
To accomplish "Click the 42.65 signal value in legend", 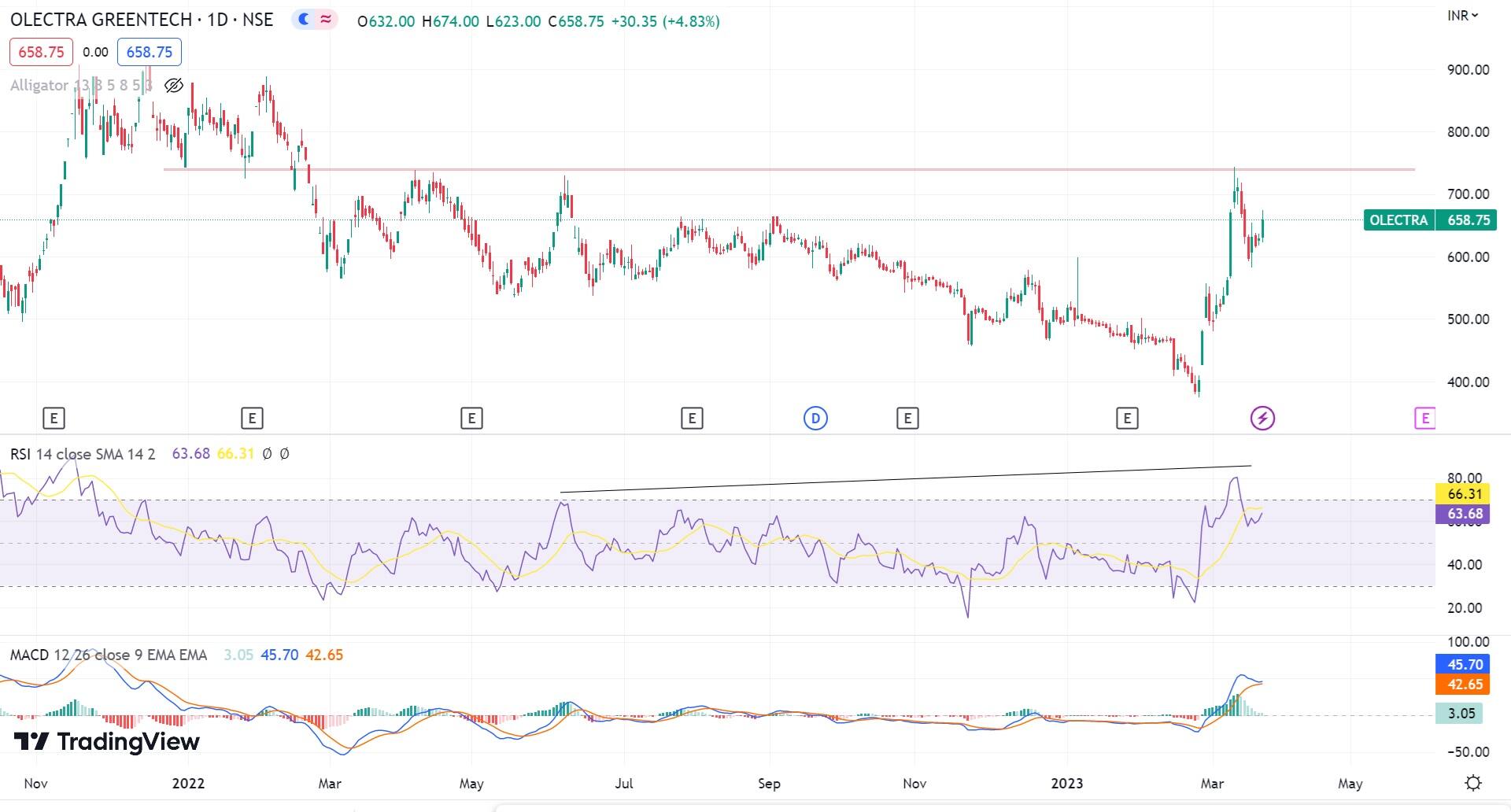I will pos(324,655).
